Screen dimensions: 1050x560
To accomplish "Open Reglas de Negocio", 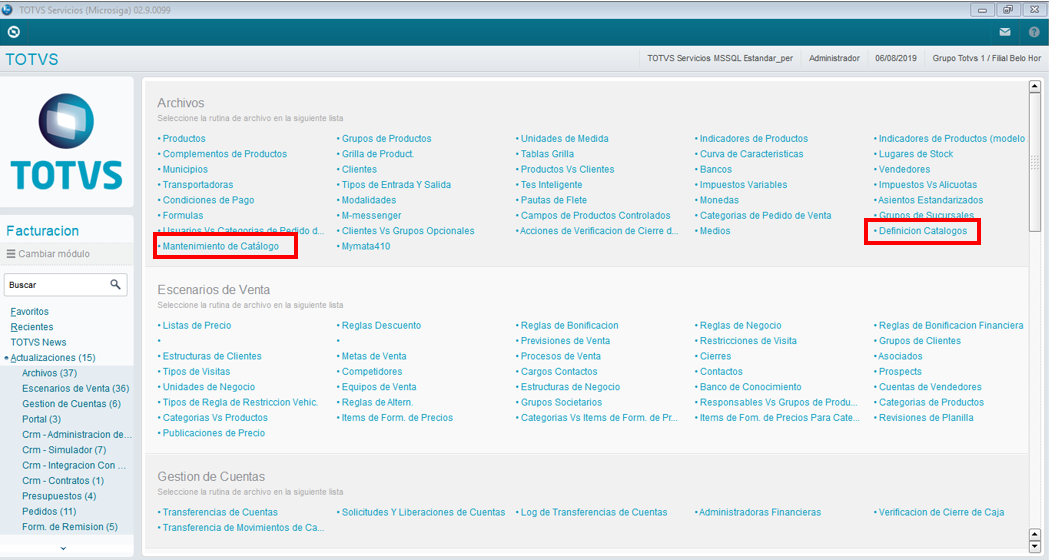I will (x=741, y=326).
